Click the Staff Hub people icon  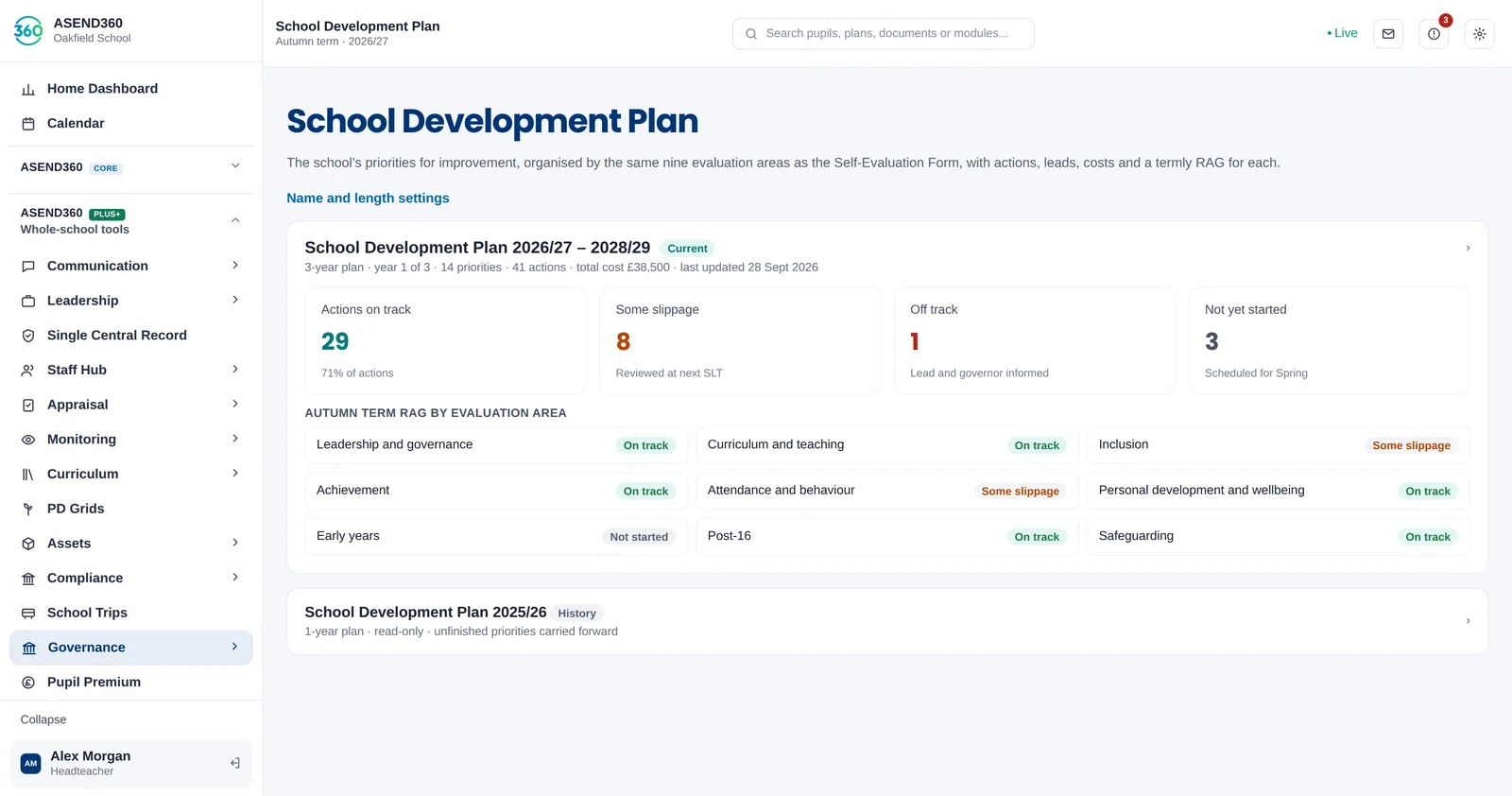point(28,371)
